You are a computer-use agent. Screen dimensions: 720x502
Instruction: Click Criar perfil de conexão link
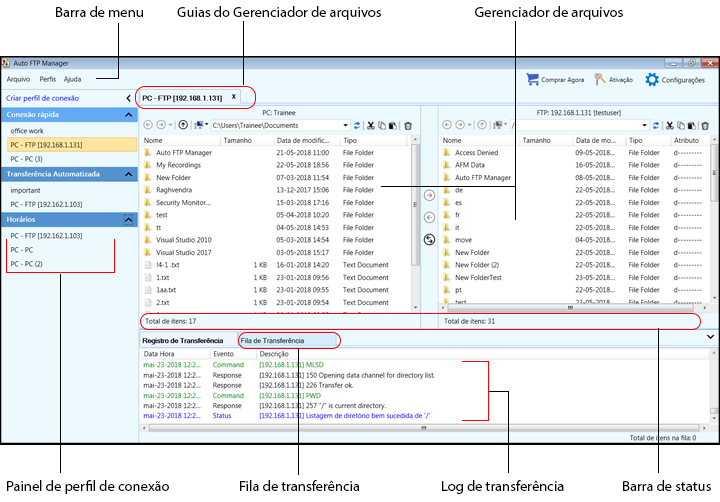42,98
